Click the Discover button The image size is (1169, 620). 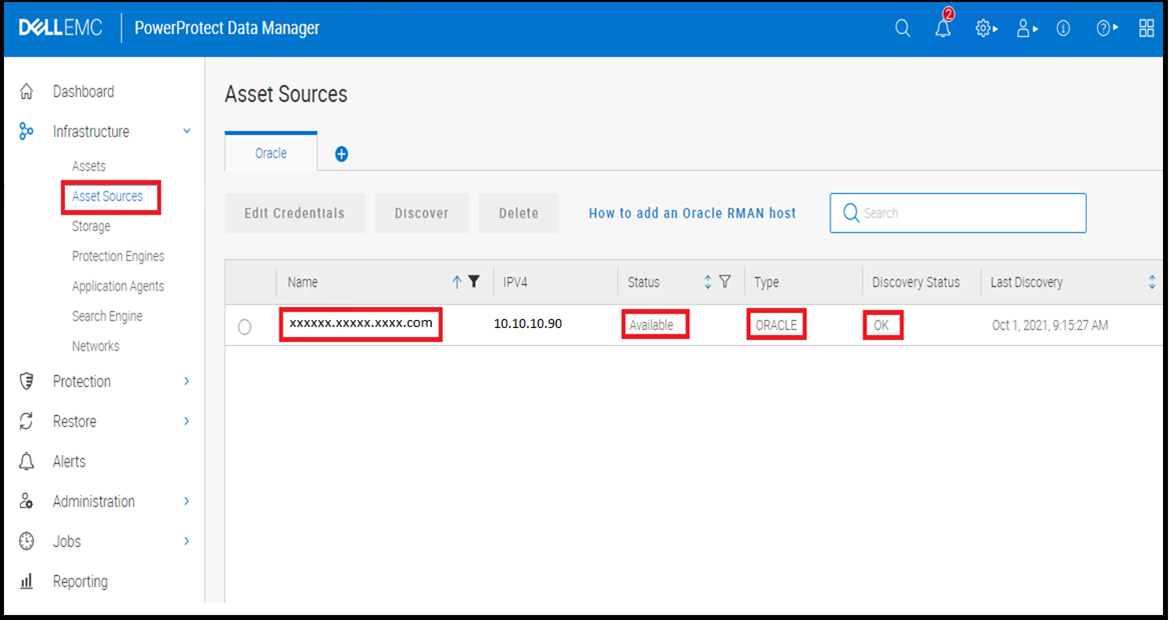(x=422, y=213)
